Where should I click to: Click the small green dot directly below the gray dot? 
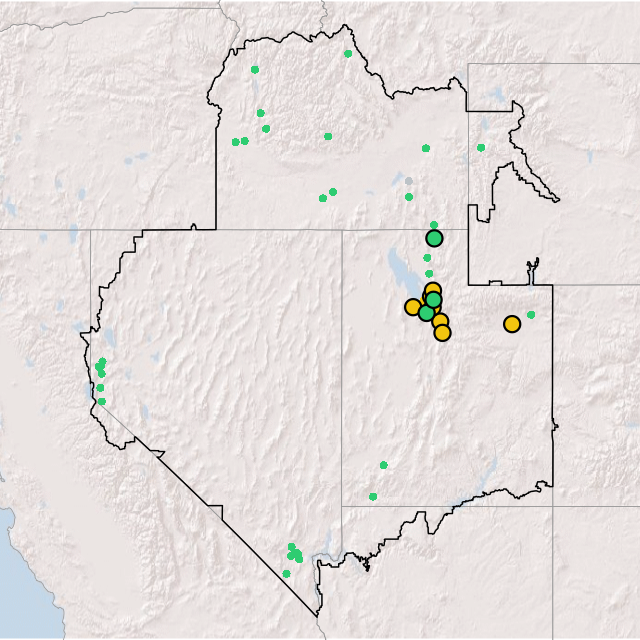point(409,197)
